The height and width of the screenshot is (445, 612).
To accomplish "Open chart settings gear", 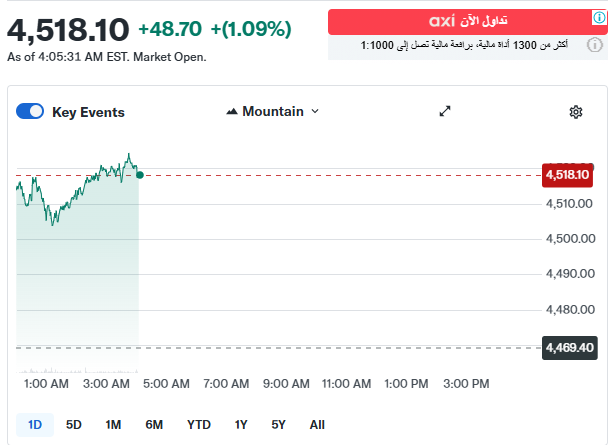I will pos(576,112).
